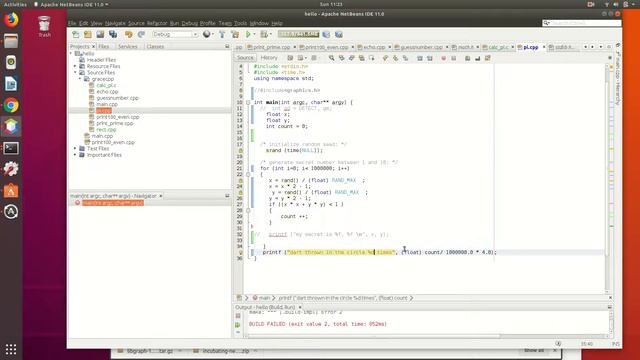Click the Undo toolbar icon
The image size is (640, 360).
[x=129, y=35]
